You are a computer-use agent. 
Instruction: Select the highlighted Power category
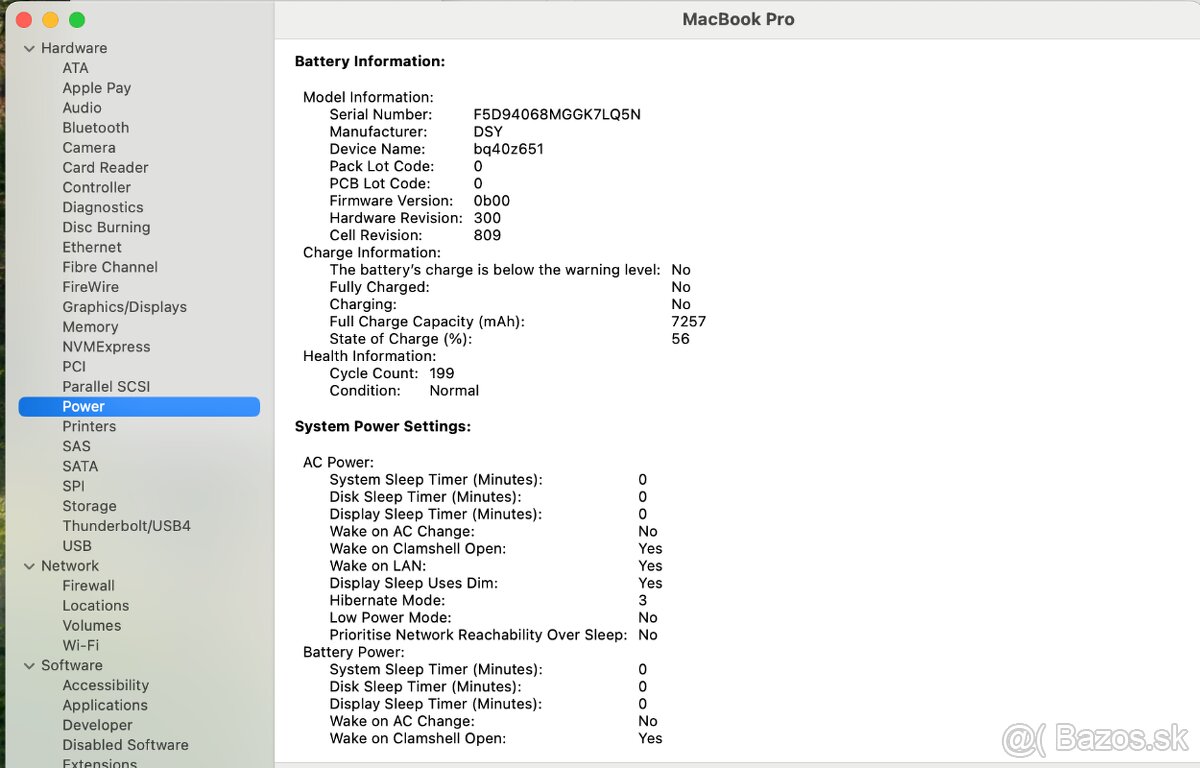tap(83, 406)
